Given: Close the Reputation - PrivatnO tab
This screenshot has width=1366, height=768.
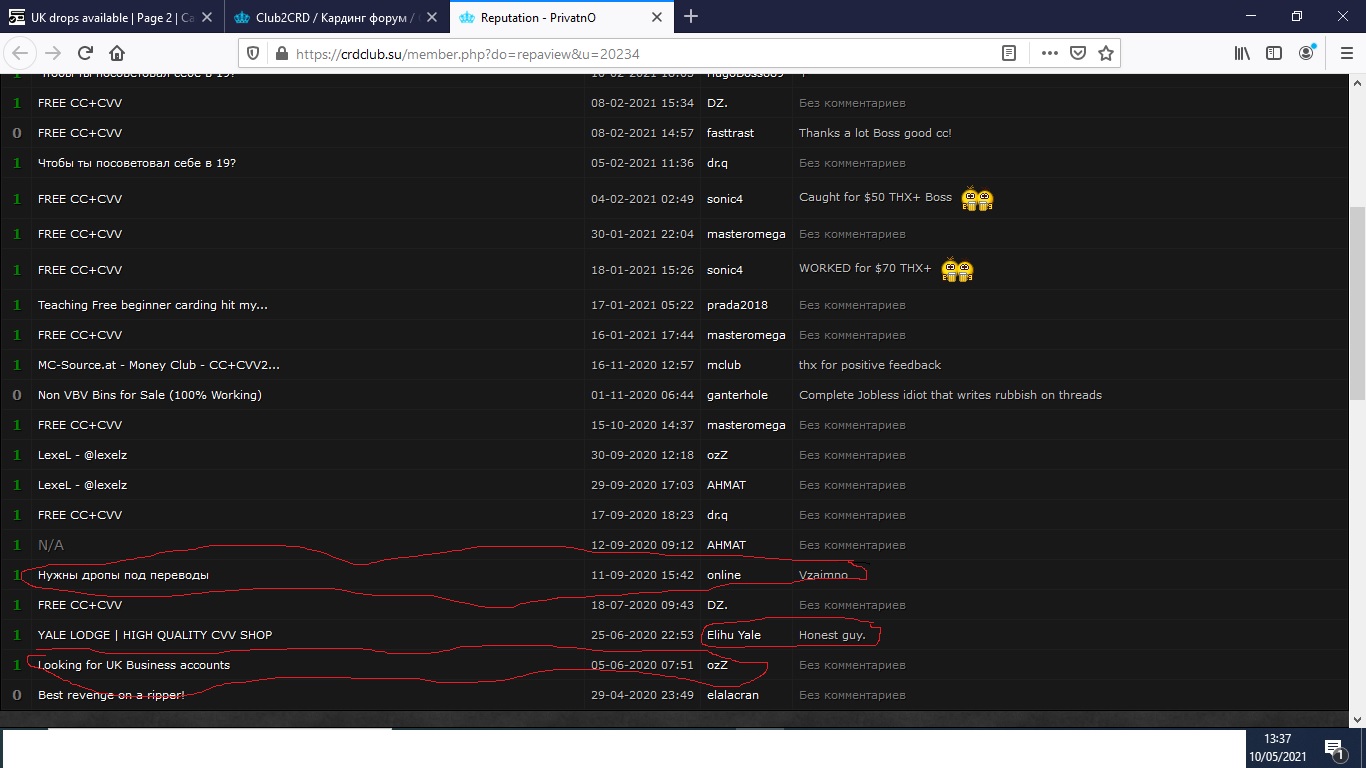Looking at the screenshot, I should (x=657, y=17).
